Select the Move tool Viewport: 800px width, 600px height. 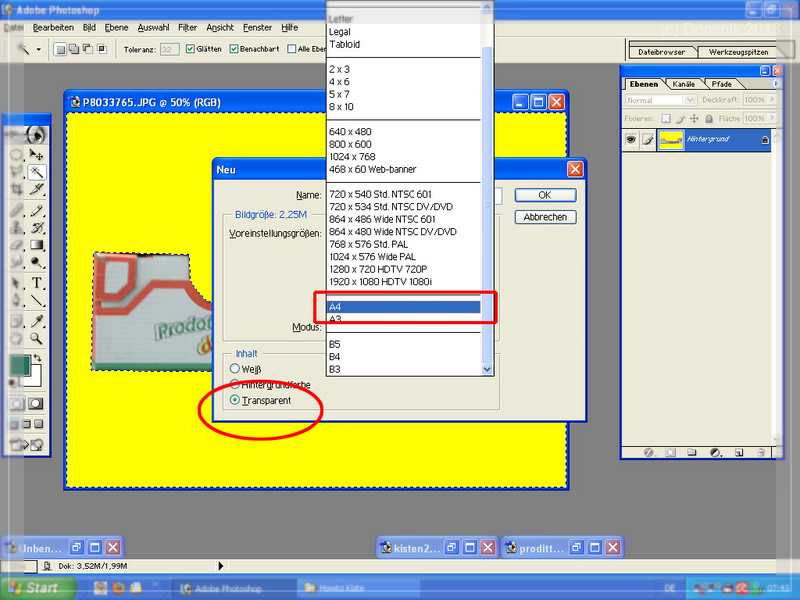[x=36, y=154]
